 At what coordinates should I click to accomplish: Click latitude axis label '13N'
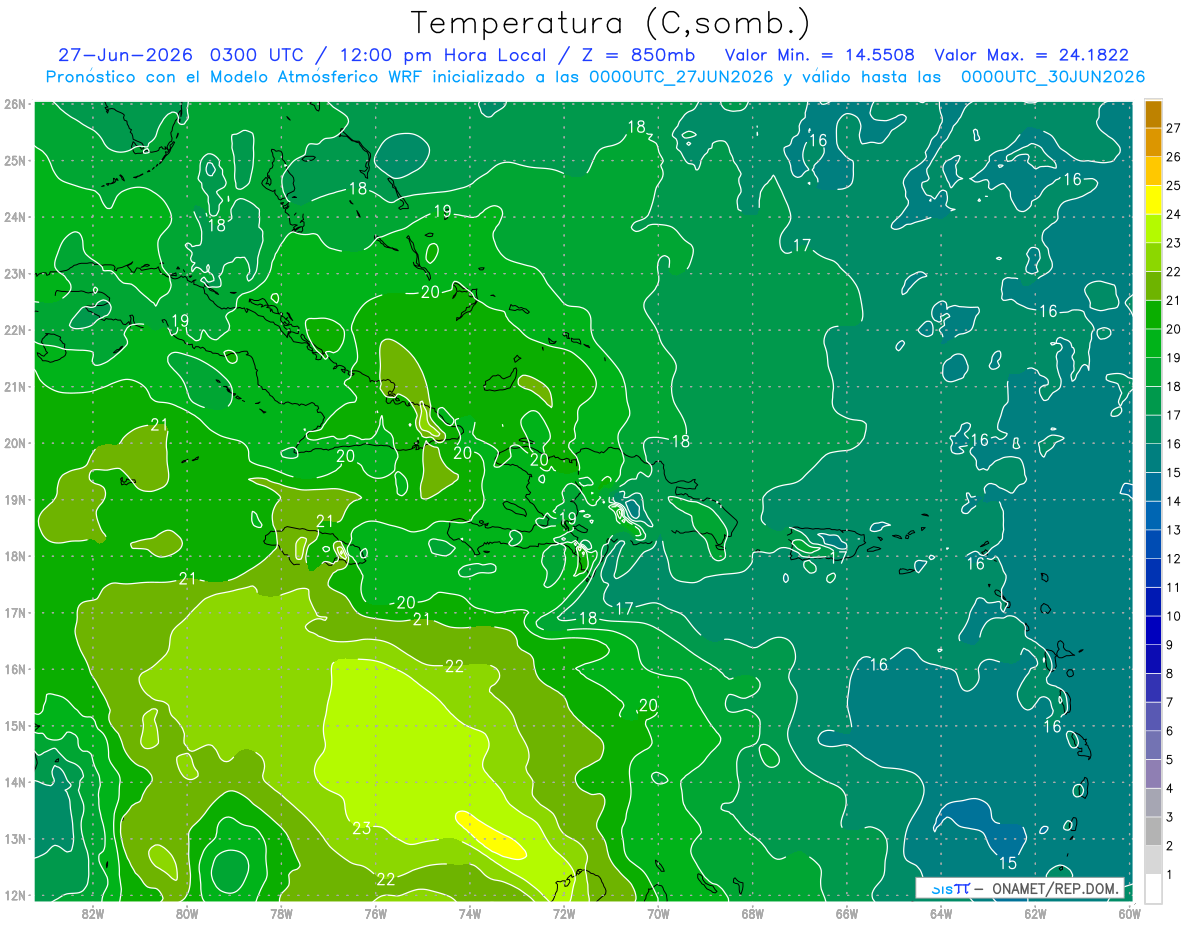pos(14,839)
